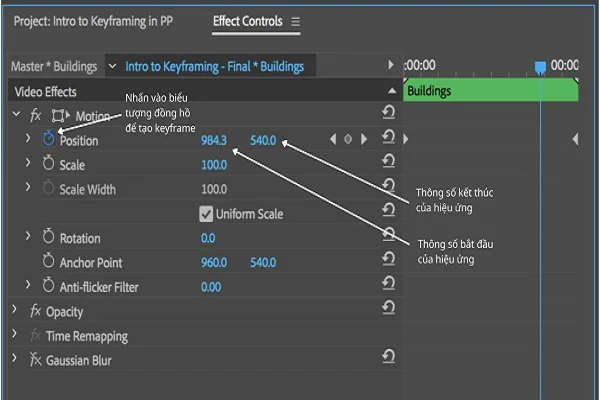The height and width of the screenshot is (400, 600).
Task: Expand the Gaussian Blur effect
Action: (15, 358)
